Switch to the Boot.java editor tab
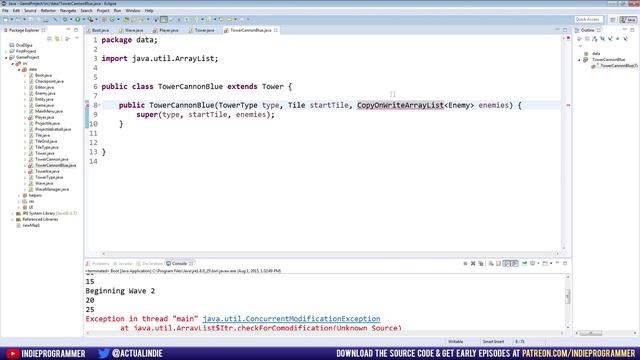Screen dimensions: 640x360 tap(100, 30)
